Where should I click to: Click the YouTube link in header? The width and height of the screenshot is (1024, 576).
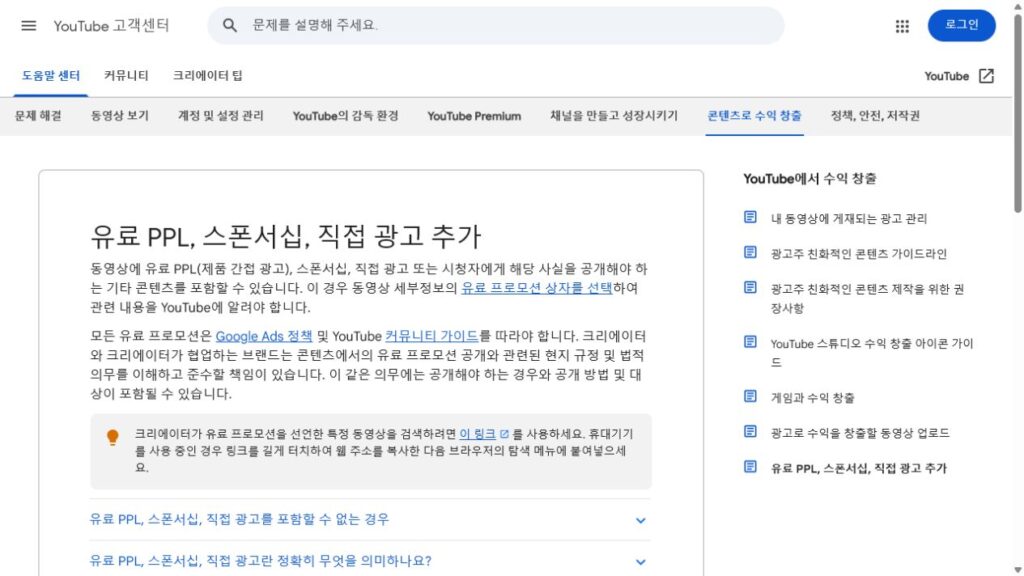point(946,76)
